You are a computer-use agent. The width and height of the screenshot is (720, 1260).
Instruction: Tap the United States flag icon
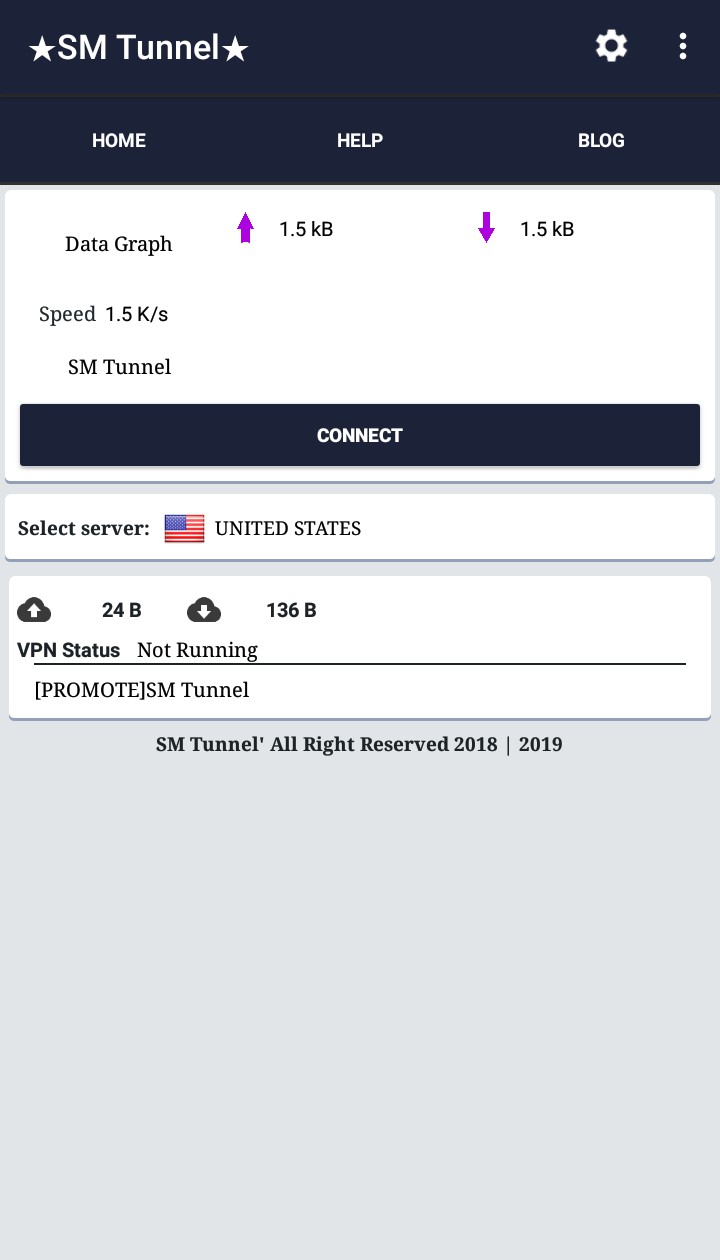click(x=184, y=528)
